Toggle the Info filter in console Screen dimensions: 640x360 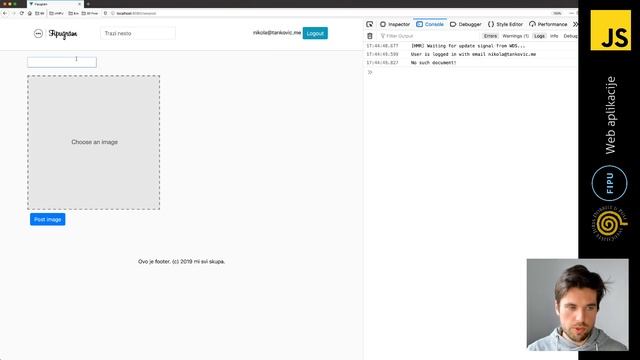(554, 36)
